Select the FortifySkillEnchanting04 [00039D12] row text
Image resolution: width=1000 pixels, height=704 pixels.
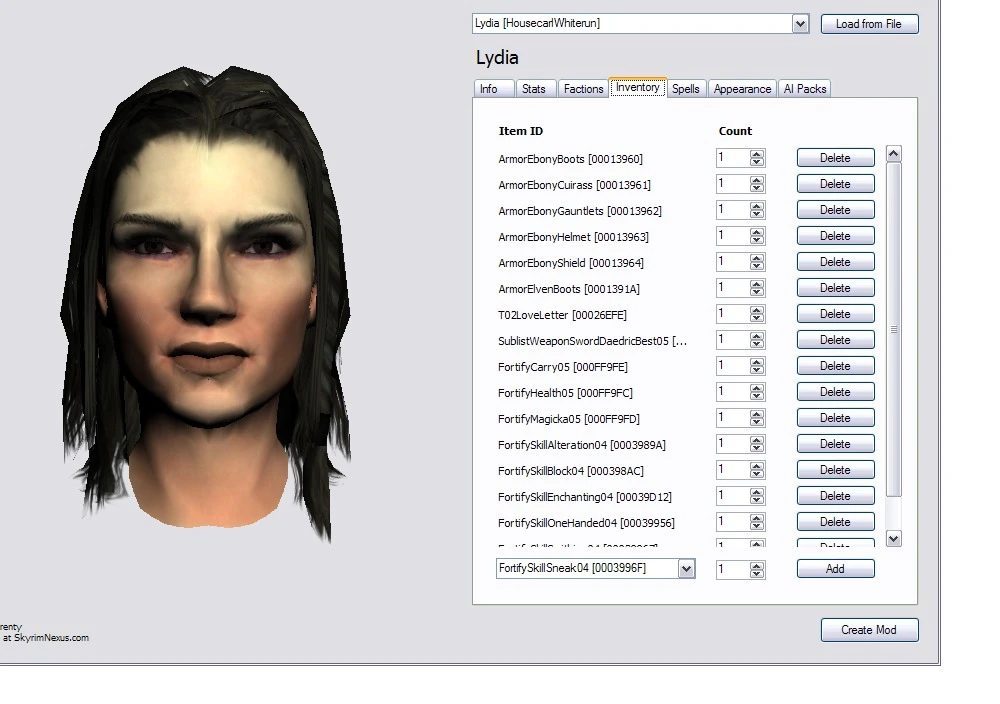585,497
